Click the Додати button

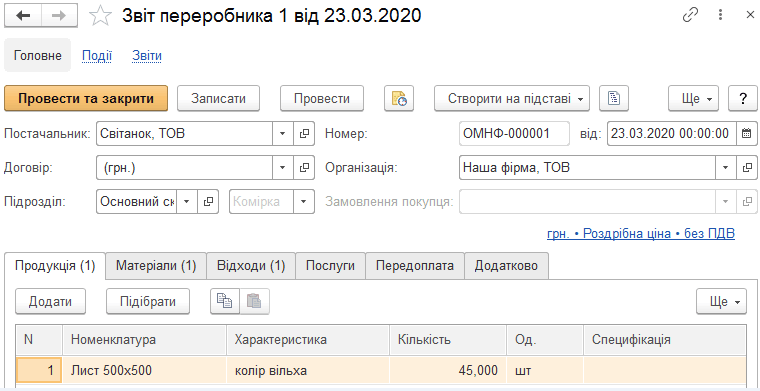(50, 301)
